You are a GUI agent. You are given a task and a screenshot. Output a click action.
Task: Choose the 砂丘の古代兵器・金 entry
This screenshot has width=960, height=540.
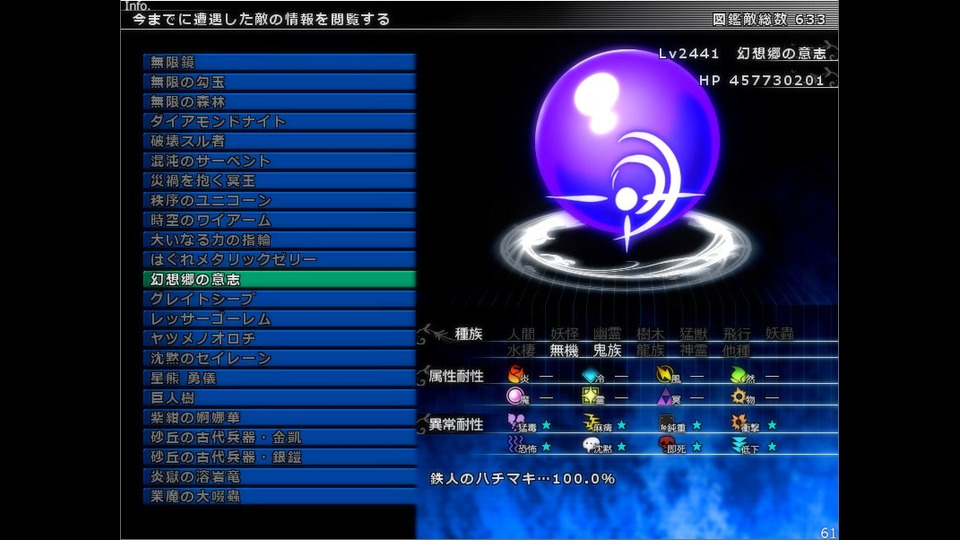279,437
